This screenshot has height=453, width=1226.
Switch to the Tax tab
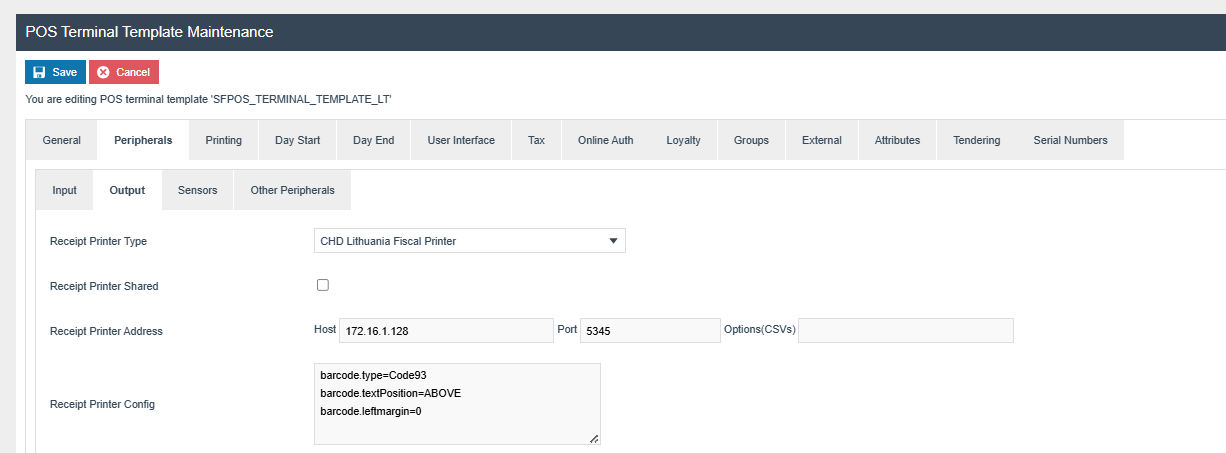(536, 140)
